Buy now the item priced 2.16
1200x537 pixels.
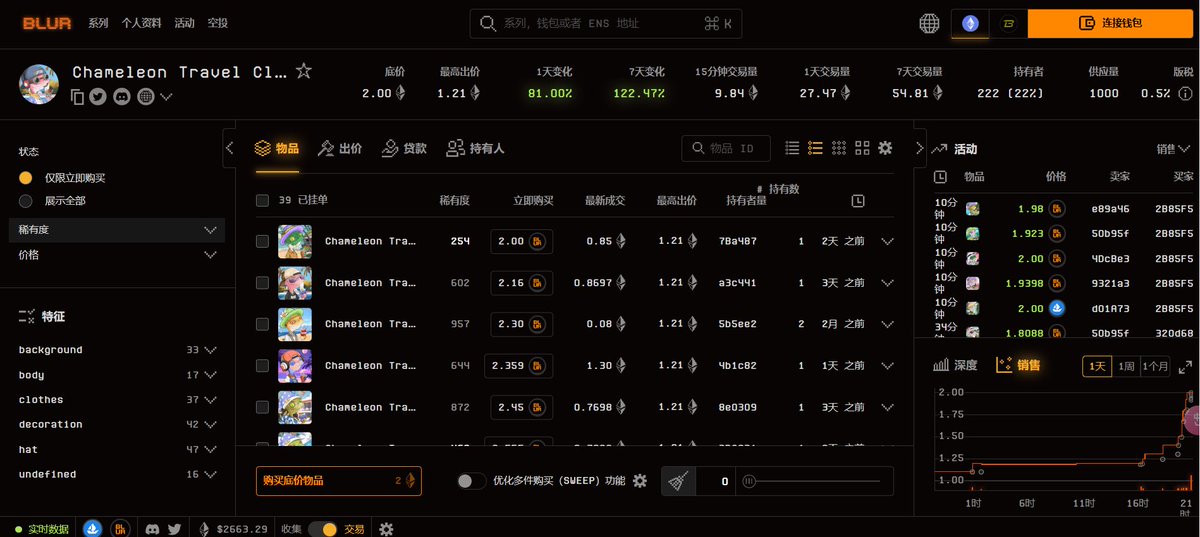(522, 283)
